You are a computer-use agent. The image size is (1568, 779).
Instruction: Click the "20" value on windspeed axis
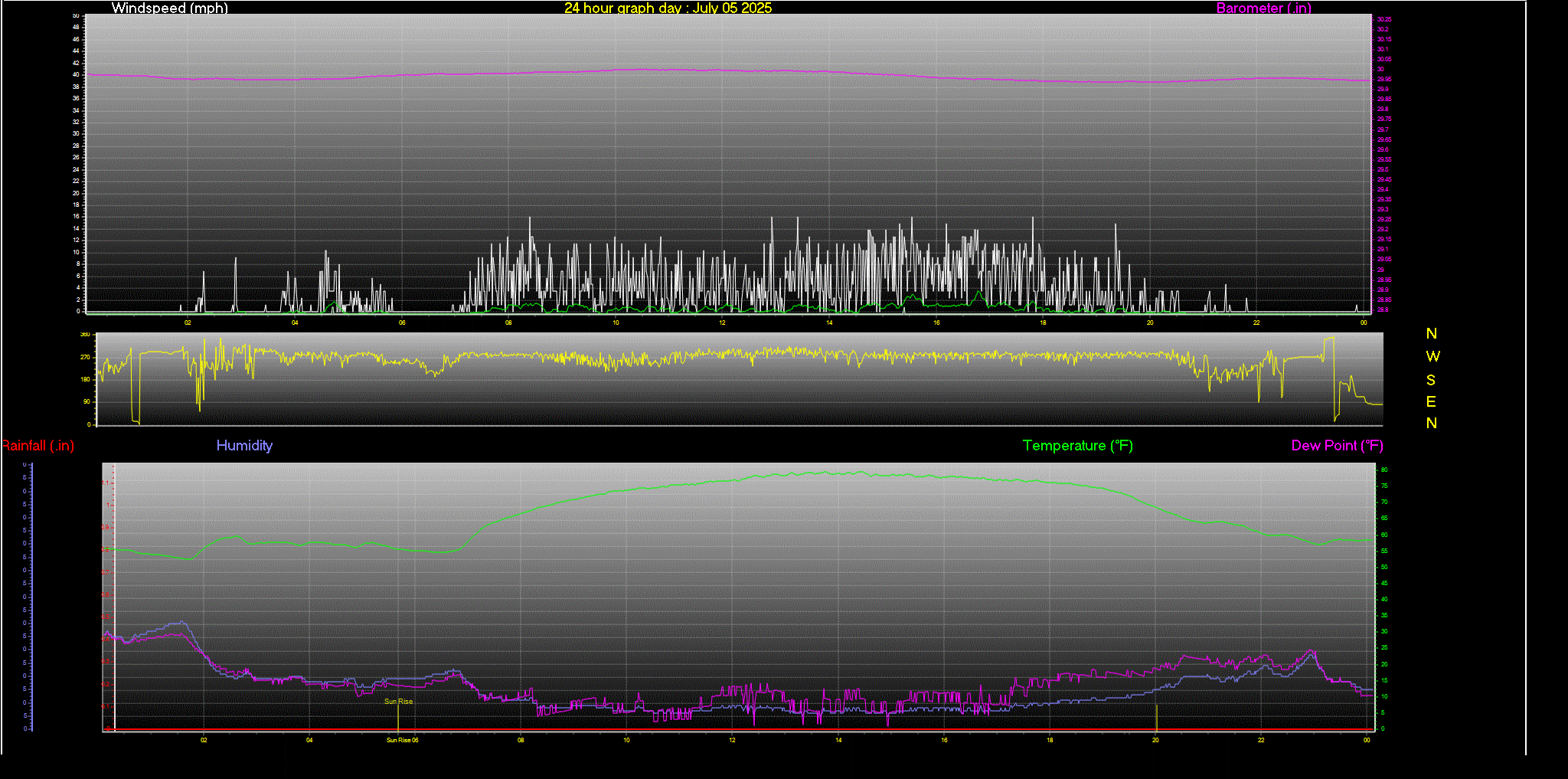[x=76, y=193]
